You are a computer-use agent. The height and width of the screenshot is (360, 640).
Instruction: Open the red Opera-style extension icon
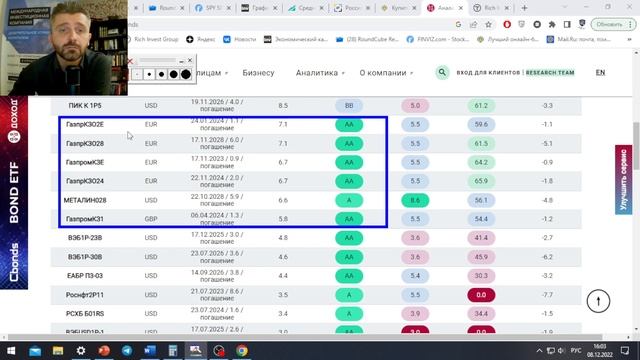pos(507,24)
